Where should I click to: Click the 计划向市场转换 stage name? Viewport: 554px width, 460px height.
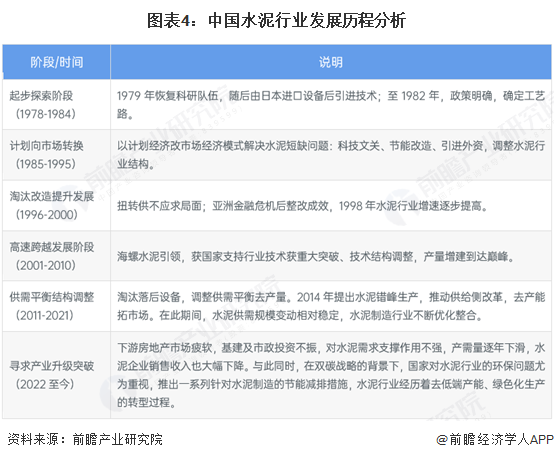47,146
